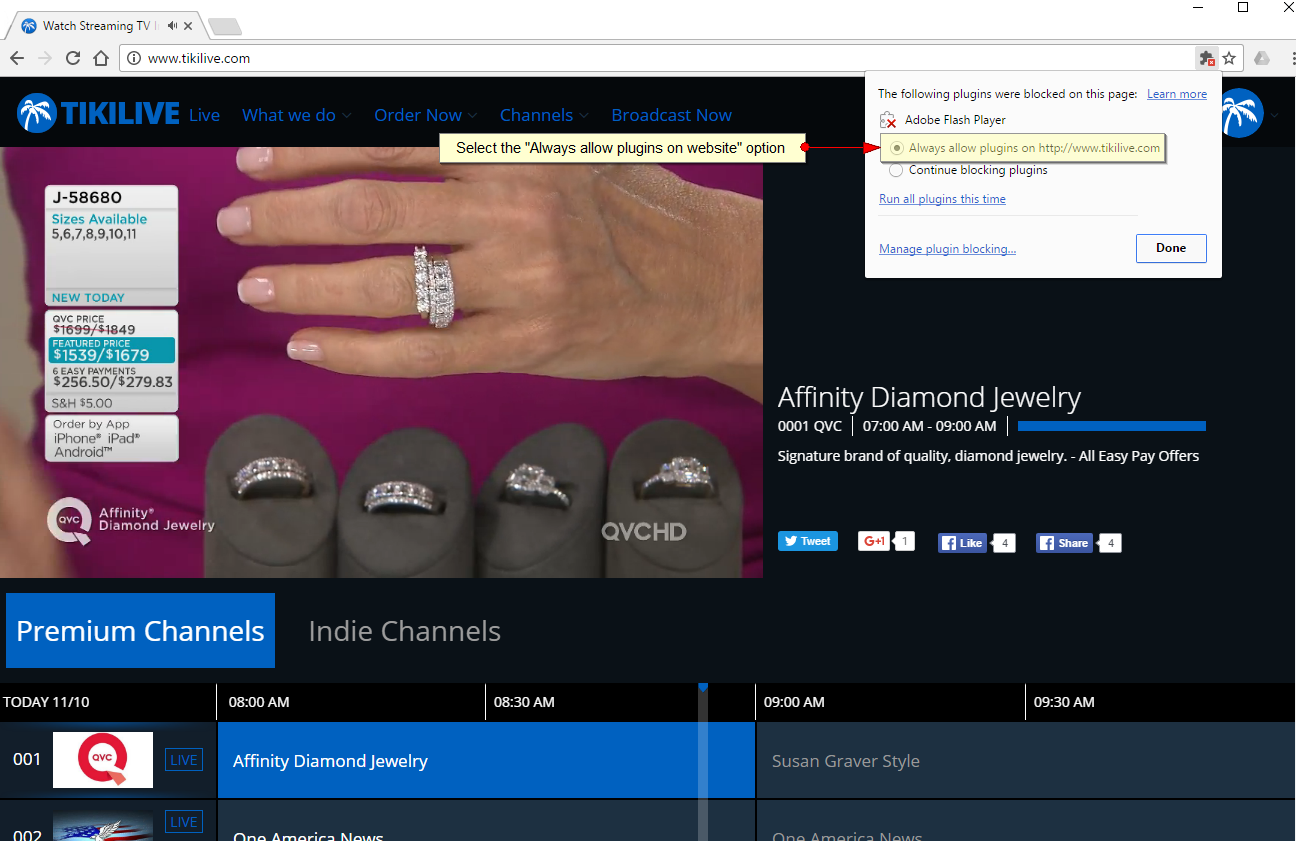Open the QVC channel logo thumbnail

pos(102,759)
